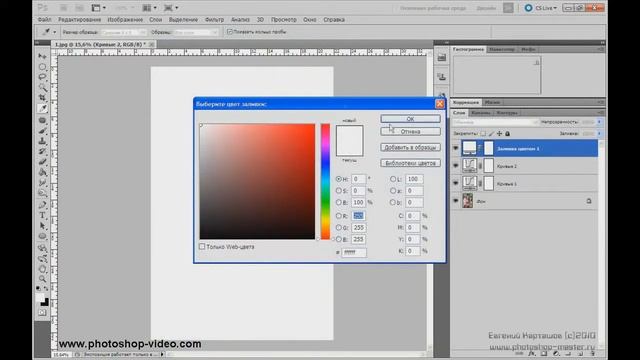Select the H hue radio button

(338, 179)
